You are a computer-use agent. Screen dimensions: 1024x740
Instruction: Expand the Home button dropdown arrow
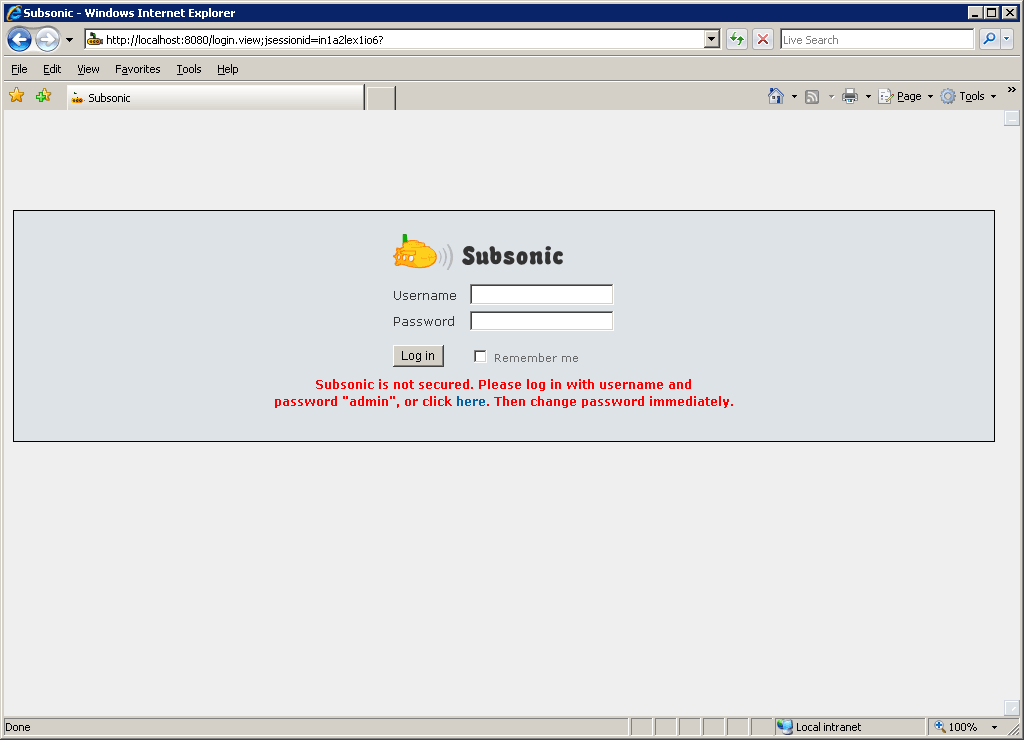click(x=794, y=97)
